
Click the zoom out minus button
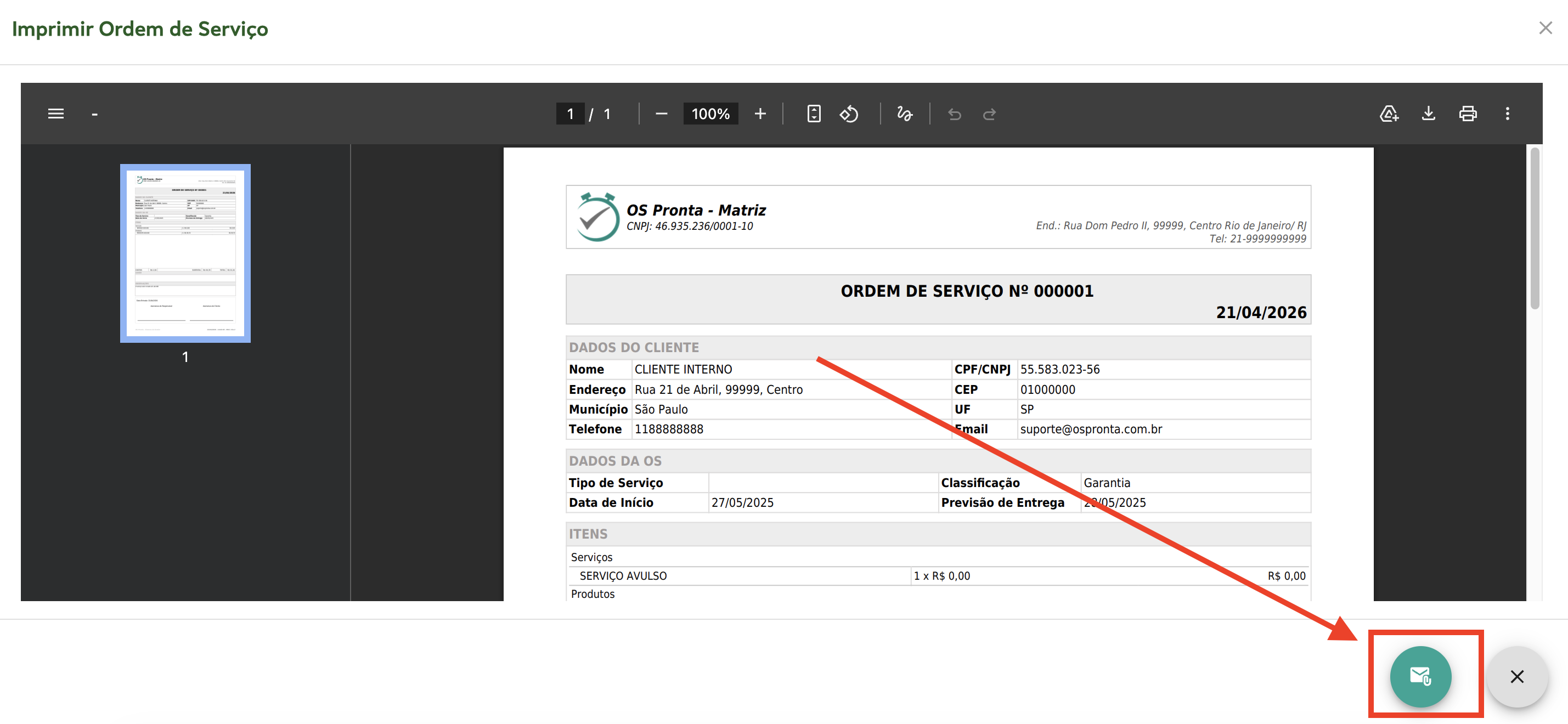click(661, 114)
